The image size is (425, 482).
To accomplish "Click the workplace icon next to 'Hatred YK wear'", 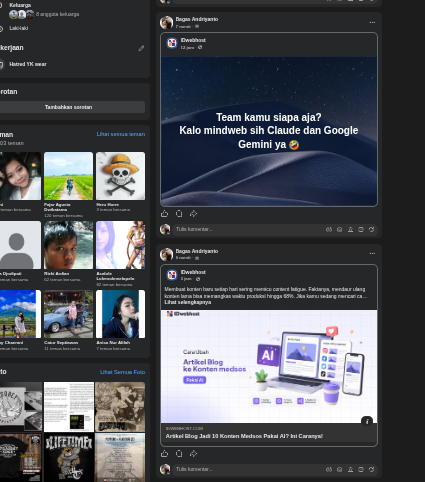I will point(1,64).
